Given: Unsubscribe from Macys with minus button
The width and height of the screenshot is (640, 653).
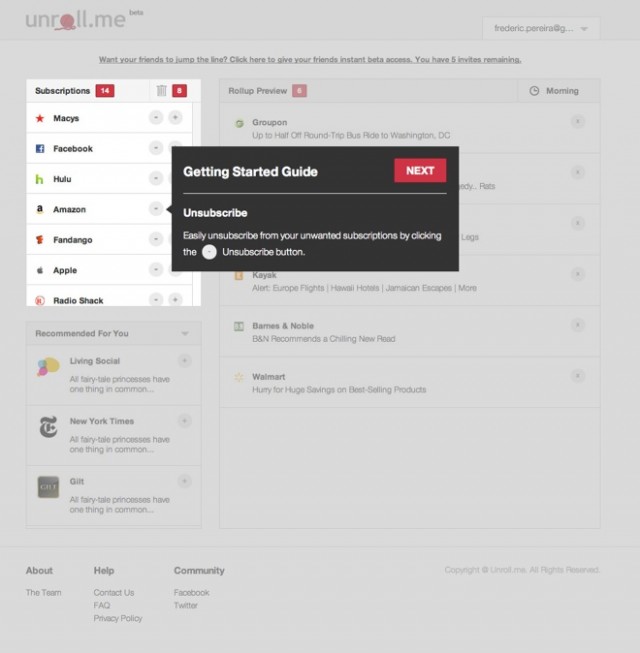Looking at the screenshot, I should (156, 117).
